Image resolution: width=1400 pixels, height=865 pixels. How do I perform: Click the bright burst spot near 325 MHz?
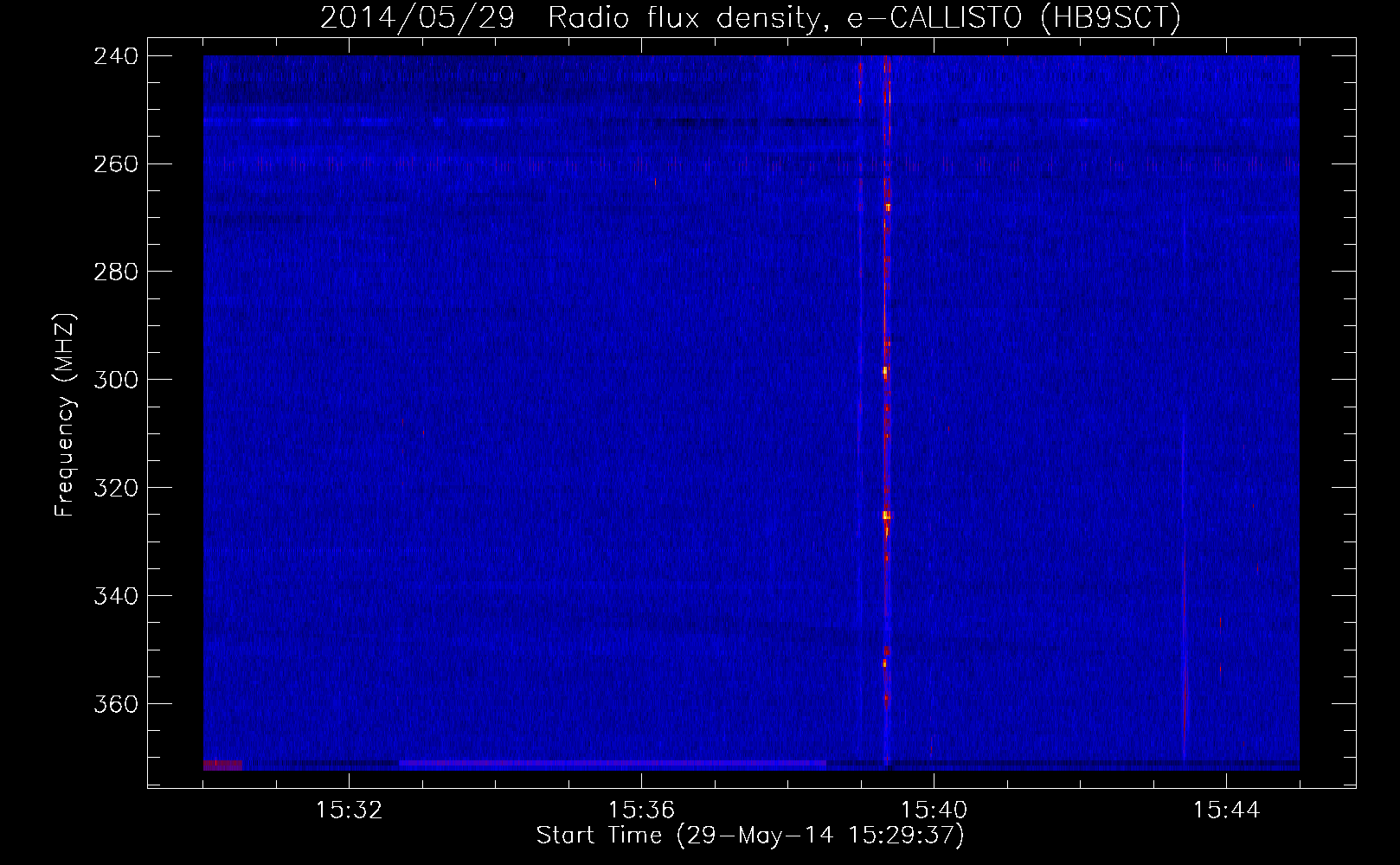[x=886, y=516]
